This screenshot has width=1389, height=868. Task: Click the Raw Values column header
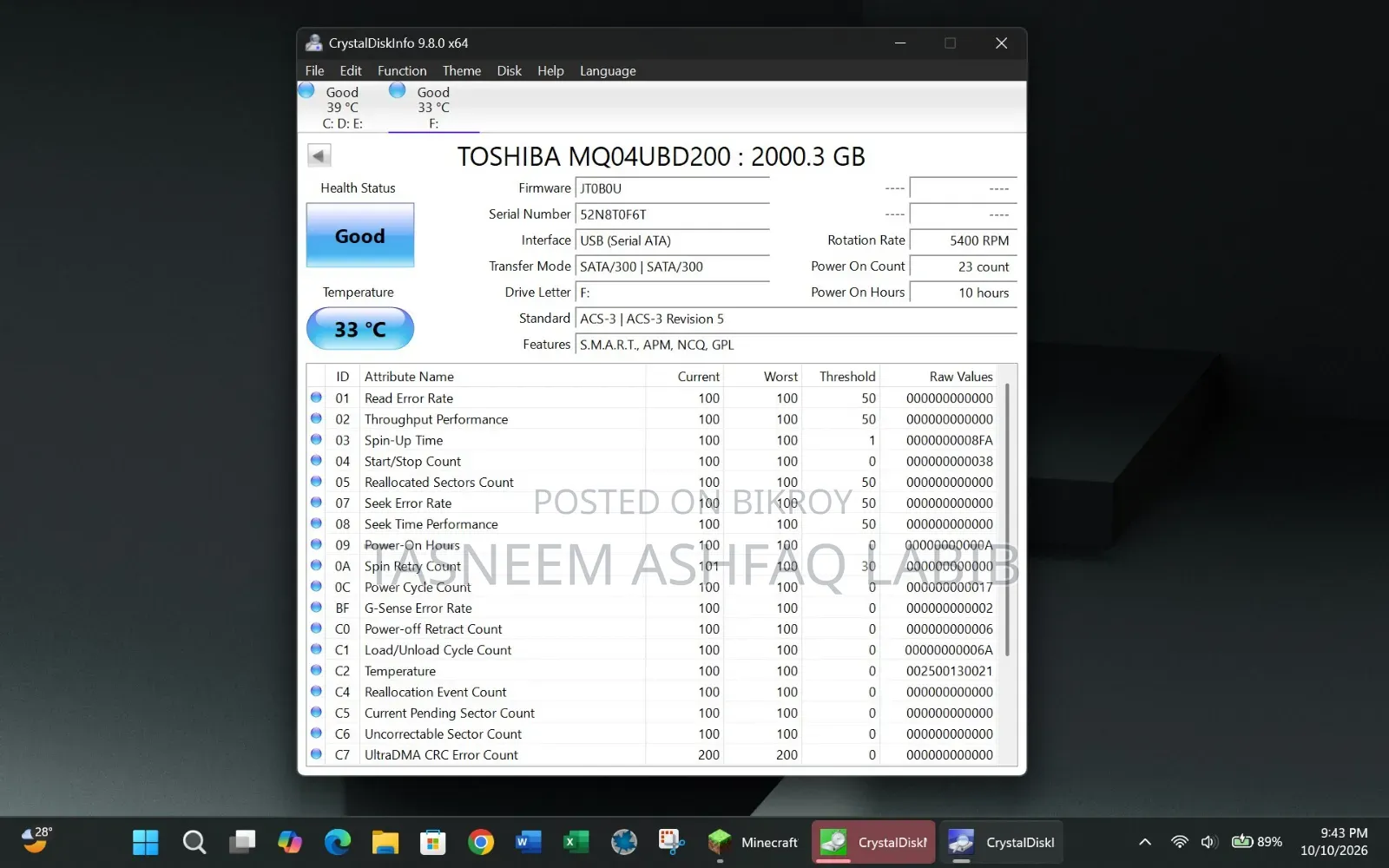pos(939,377)
